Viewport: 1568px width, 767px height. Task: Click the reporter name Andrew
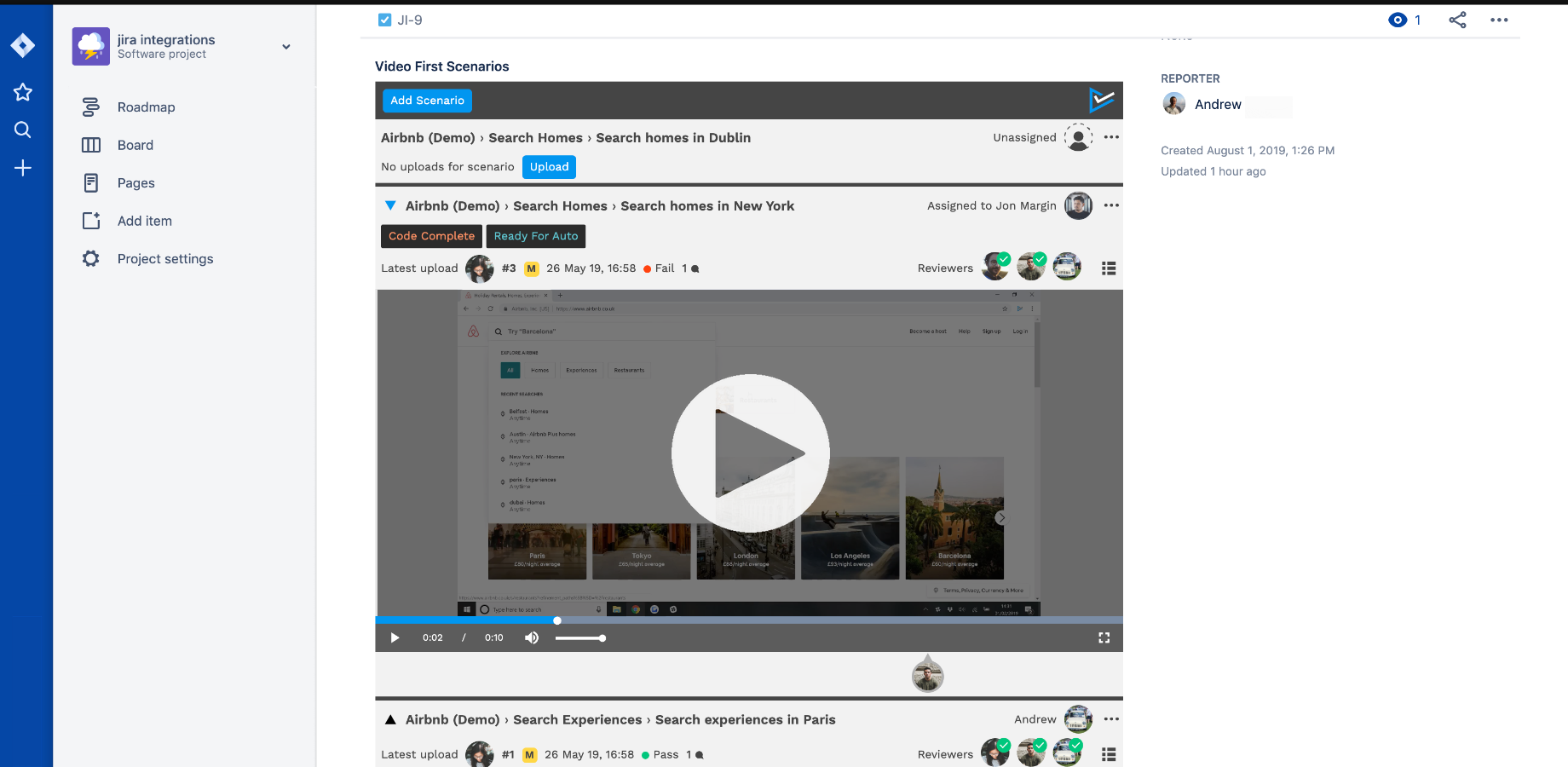pos(1218,105)
